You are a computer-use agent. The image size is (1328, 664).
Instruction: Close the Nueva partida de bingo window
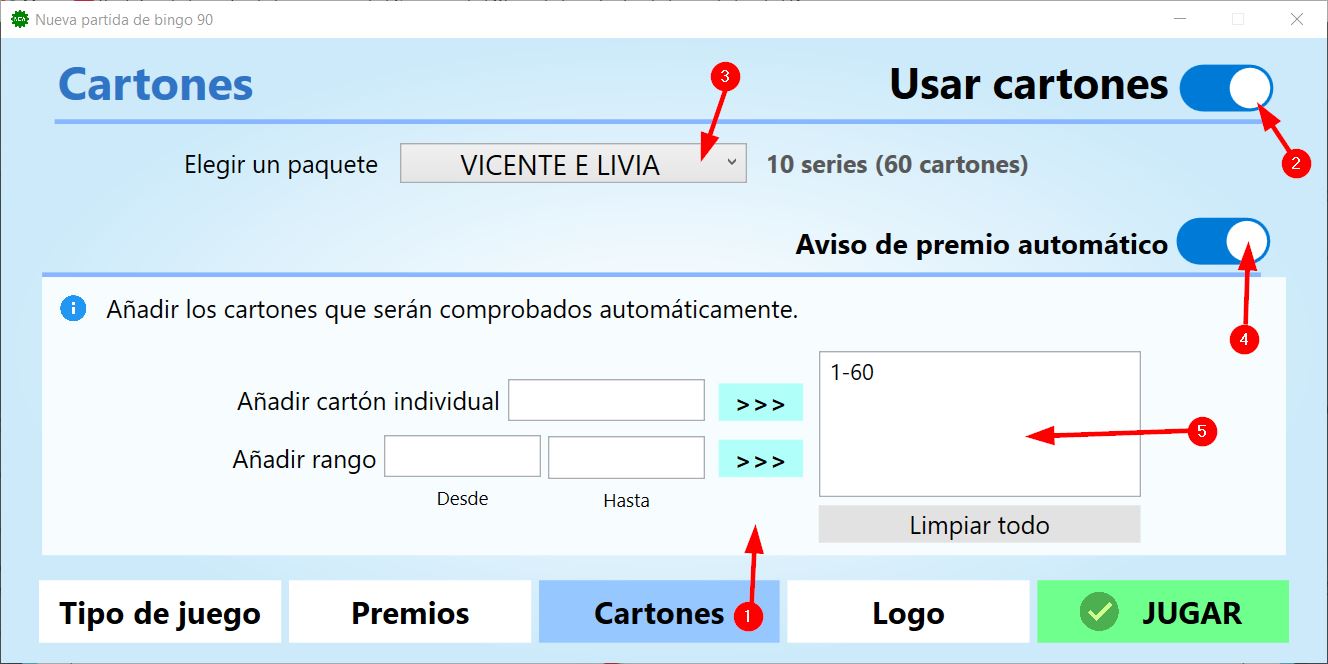click(1296, 19)
